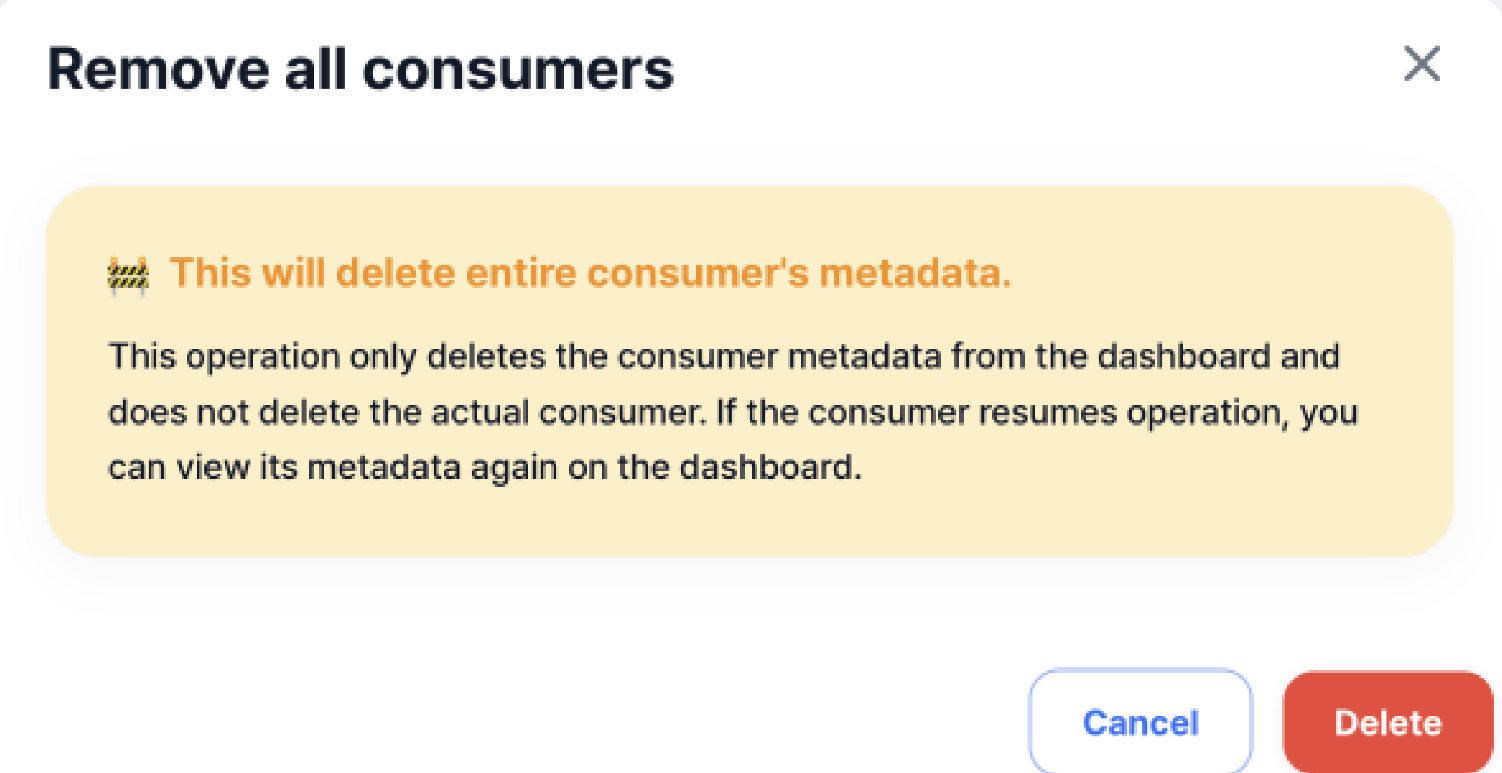Click Delete to remove all consumer metadata
This screenshot has height=773, width=1502.
click(x=1387, y=722)
